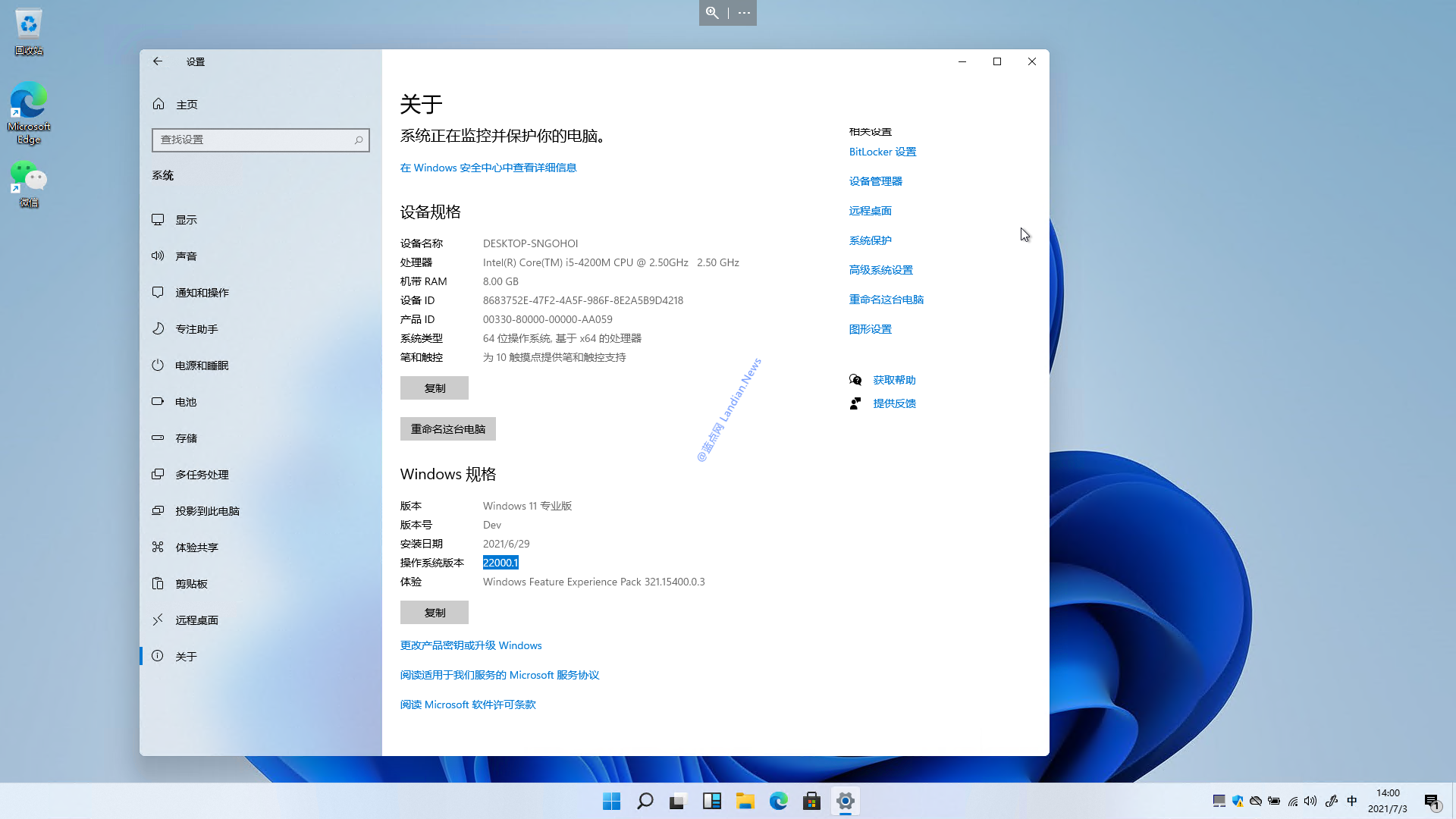Open 体验共享 shared experiences
The height and width of the screenshot is (819, 1456).
click(x=261, y=548)
